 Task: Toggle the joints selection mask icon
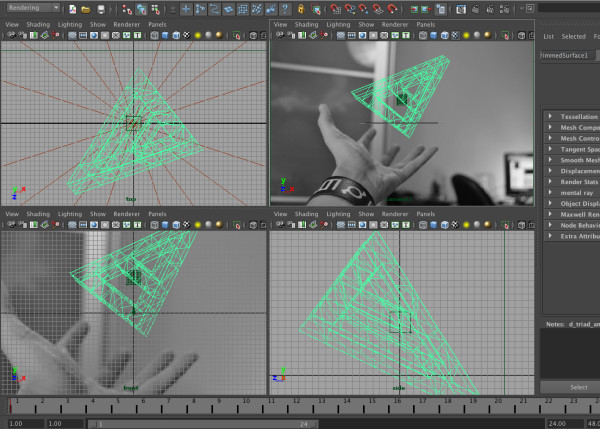click(x=200, y=9)
